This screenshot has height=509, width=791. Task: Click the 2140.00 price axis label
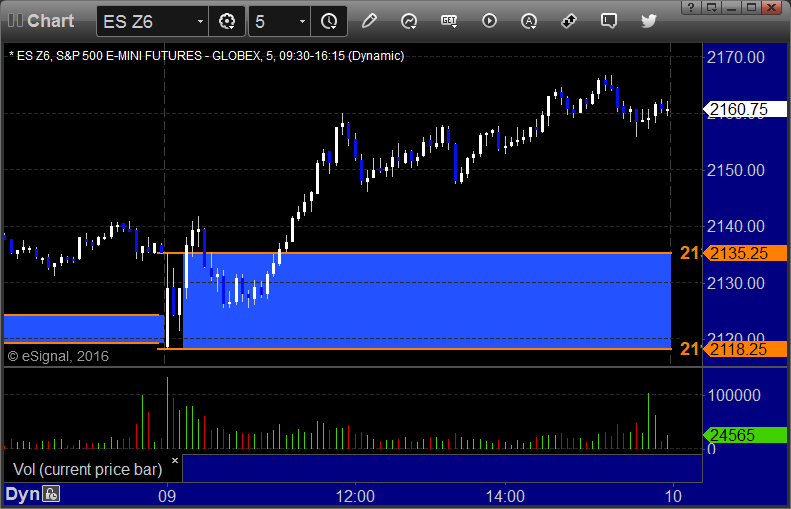tap(736, 227)
